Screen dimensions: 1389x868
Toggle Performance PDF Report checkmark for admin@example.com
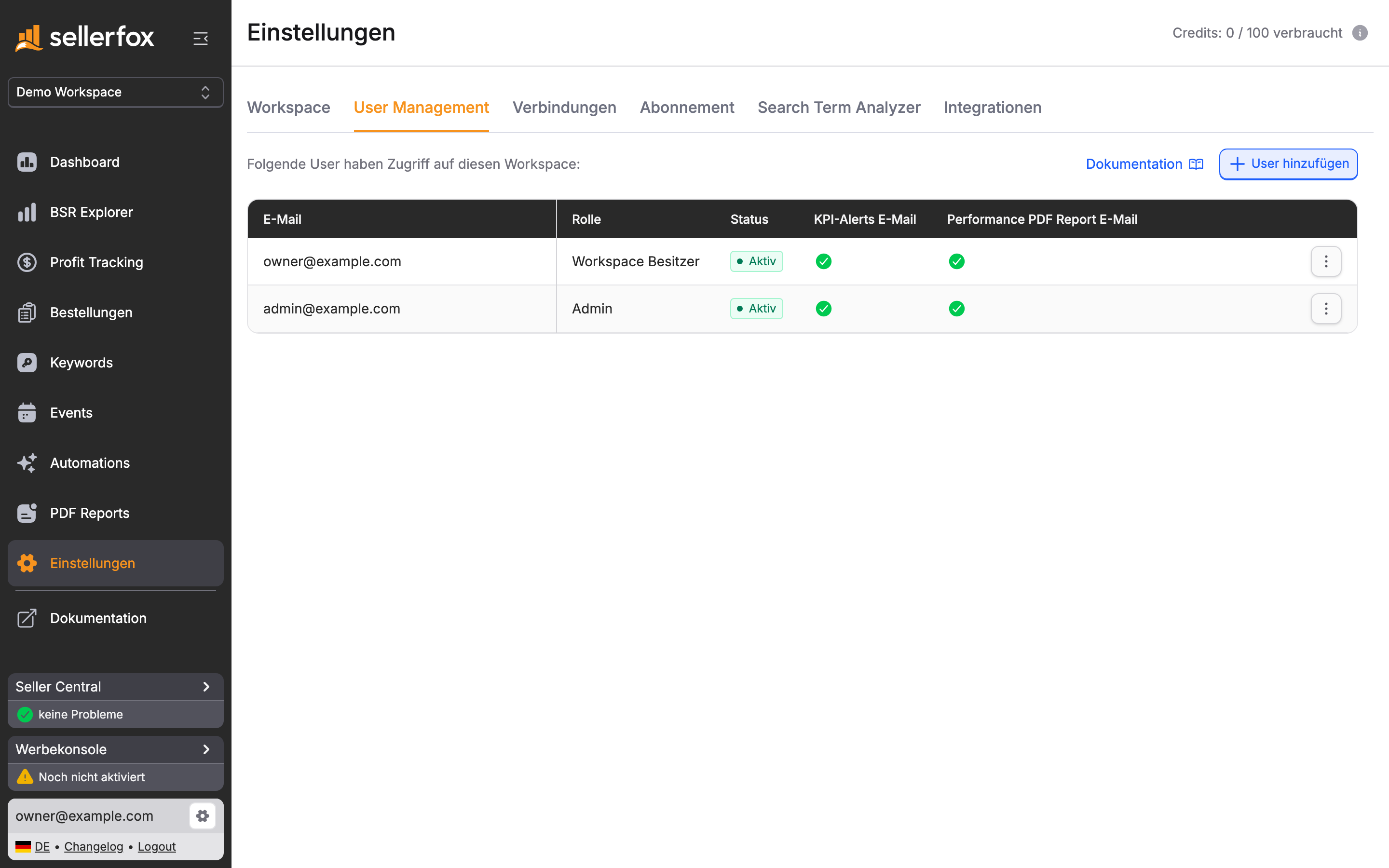tap(957, 309)
